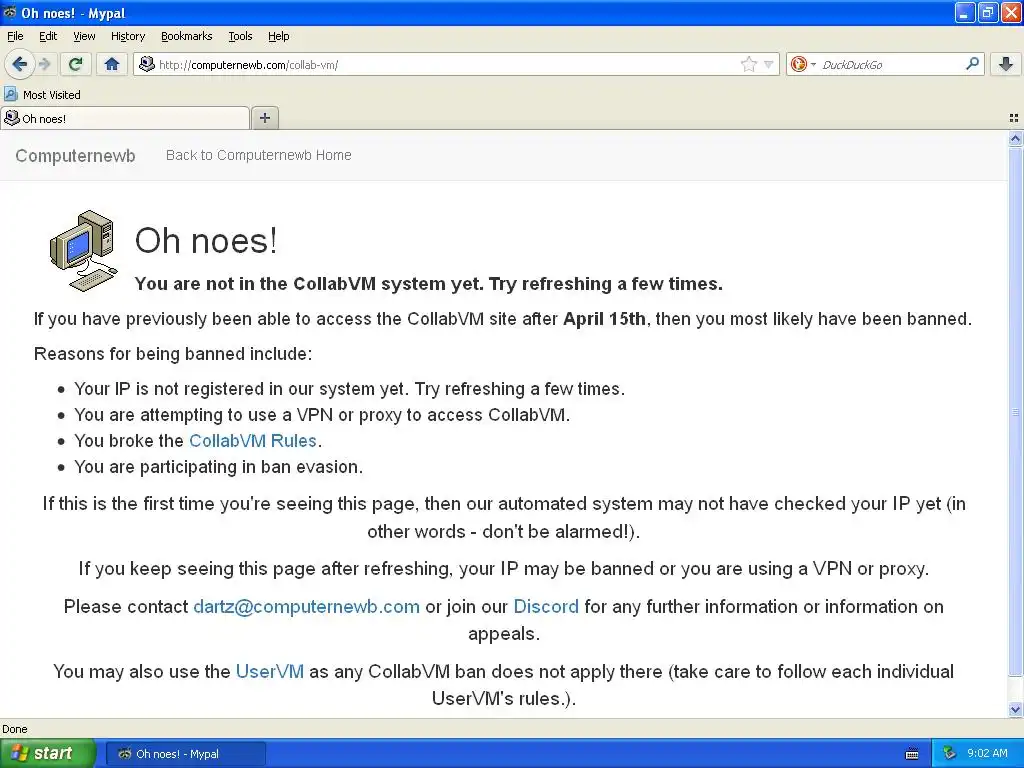Open the list-all-tabs grid icon
Screen dimensions: 1024x768
coord(1014,118)
